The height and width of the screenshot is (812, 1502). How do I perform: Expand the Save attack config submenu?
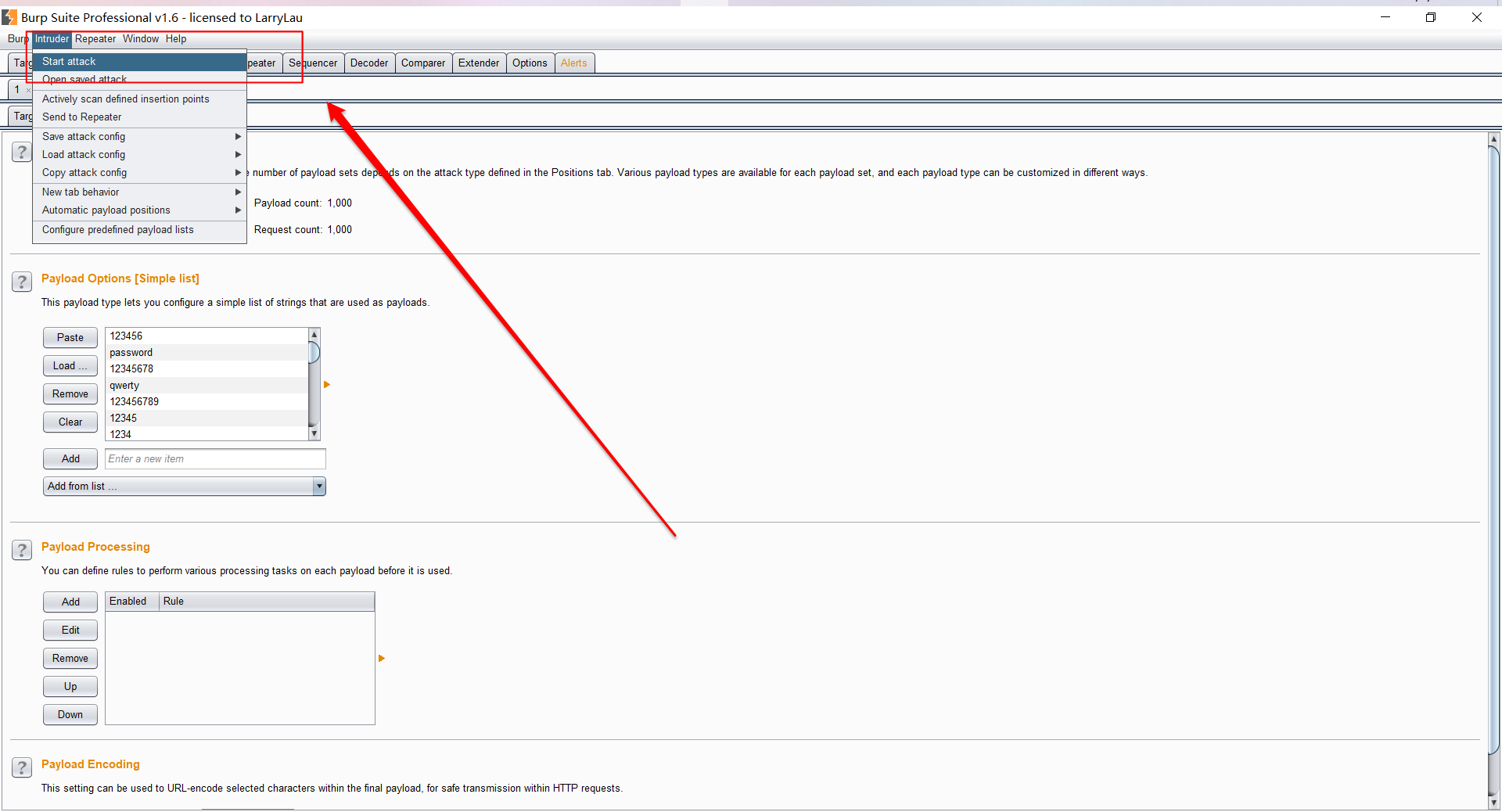139,136
